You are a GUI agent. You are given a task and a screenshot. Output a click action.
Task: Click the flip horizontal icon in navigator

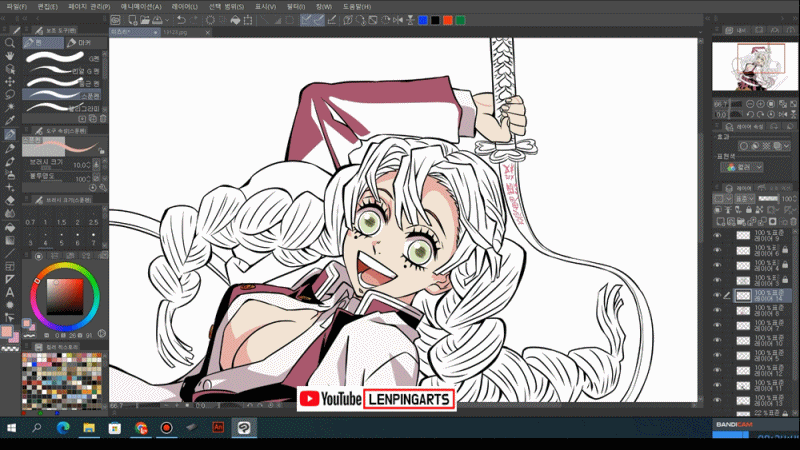(x=783, y=114)
